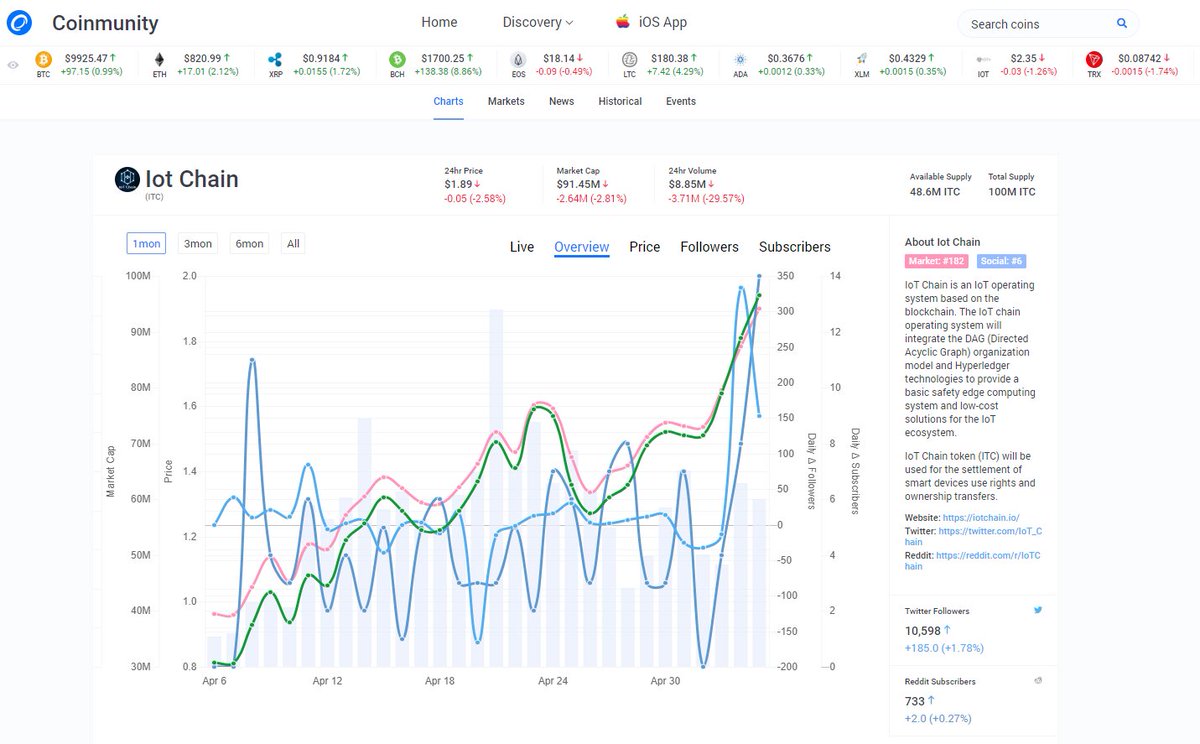This screenshot has height=744, width=1200.
Task: Click the BCH price $1700.25
Action: point(443,59)
